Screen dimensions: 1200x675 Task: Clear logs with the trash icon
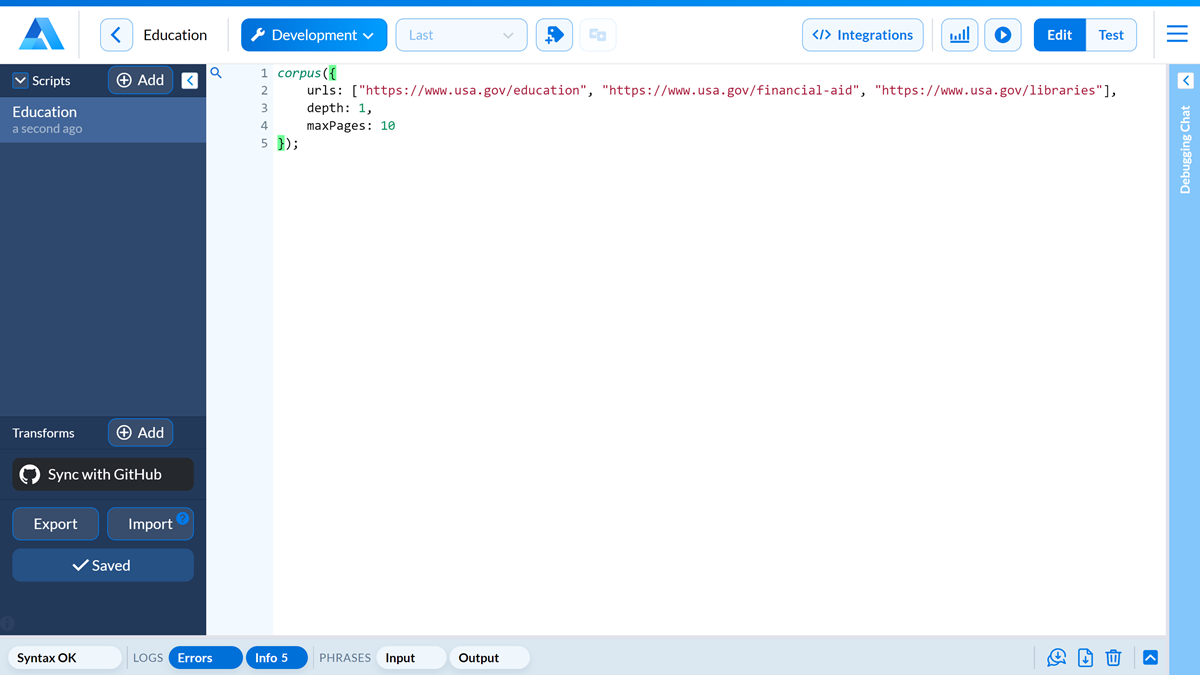click(x=1113, y=657)
